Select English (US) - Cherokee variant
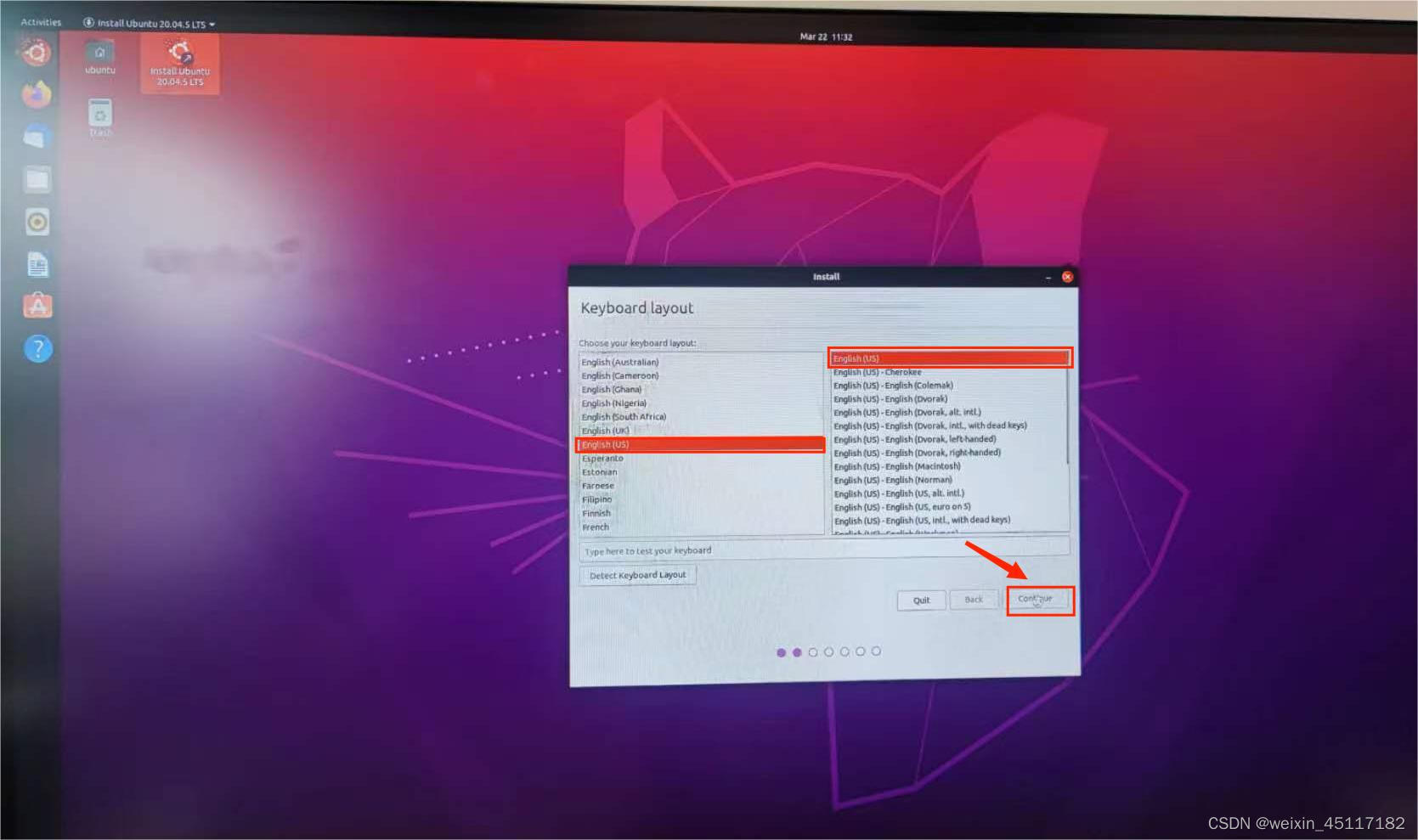This screenshot has height=840, width=1418. [949, 372]
